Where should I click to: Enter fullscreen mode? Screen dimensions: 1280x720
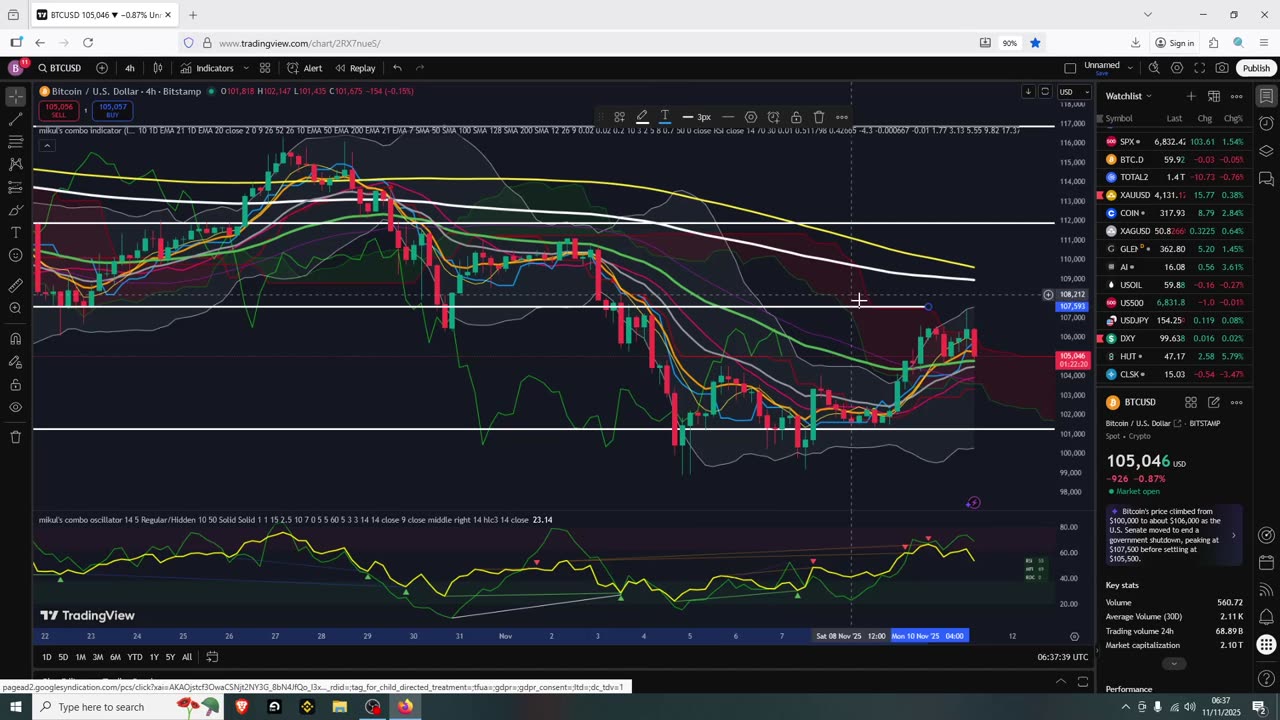(x=1199, y=68)
